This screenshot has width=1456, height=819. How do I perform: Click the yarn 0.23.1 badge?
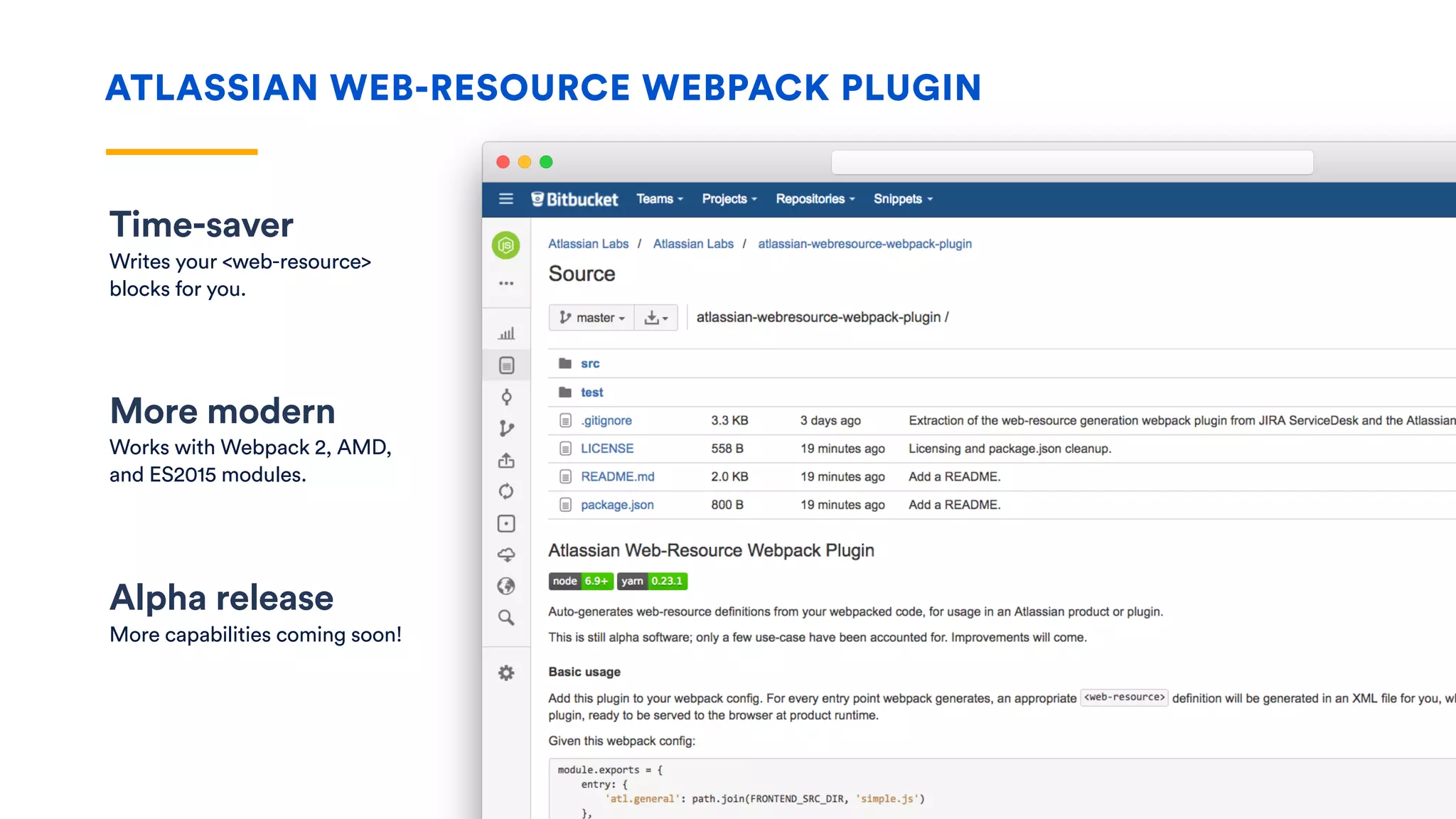pyautogui.click(x=652, y=581)
